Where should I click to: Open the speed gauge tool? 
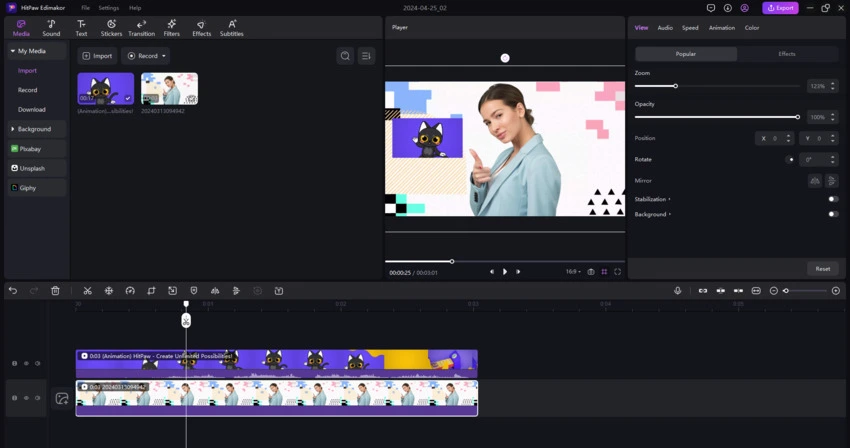tap(130, 291)
